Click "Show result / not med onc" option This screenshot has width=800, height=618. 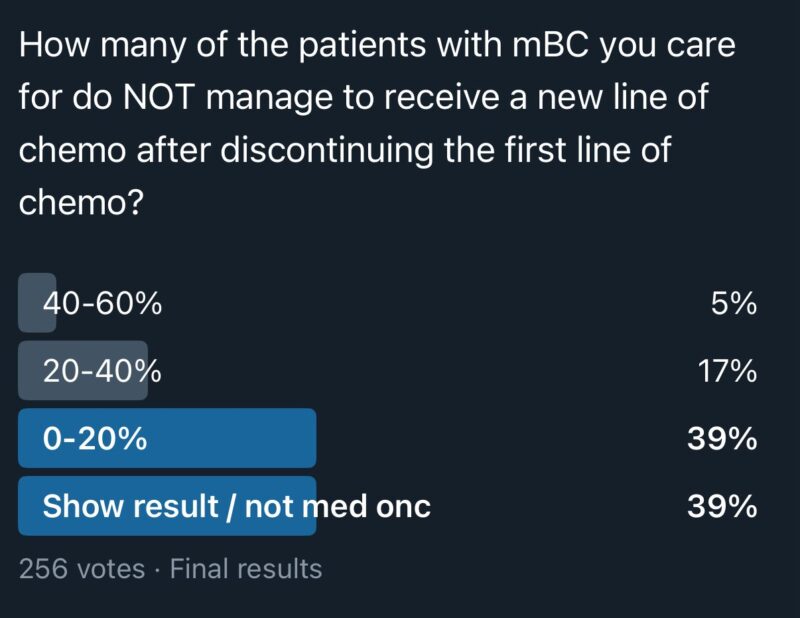click(x=236, y=507)
